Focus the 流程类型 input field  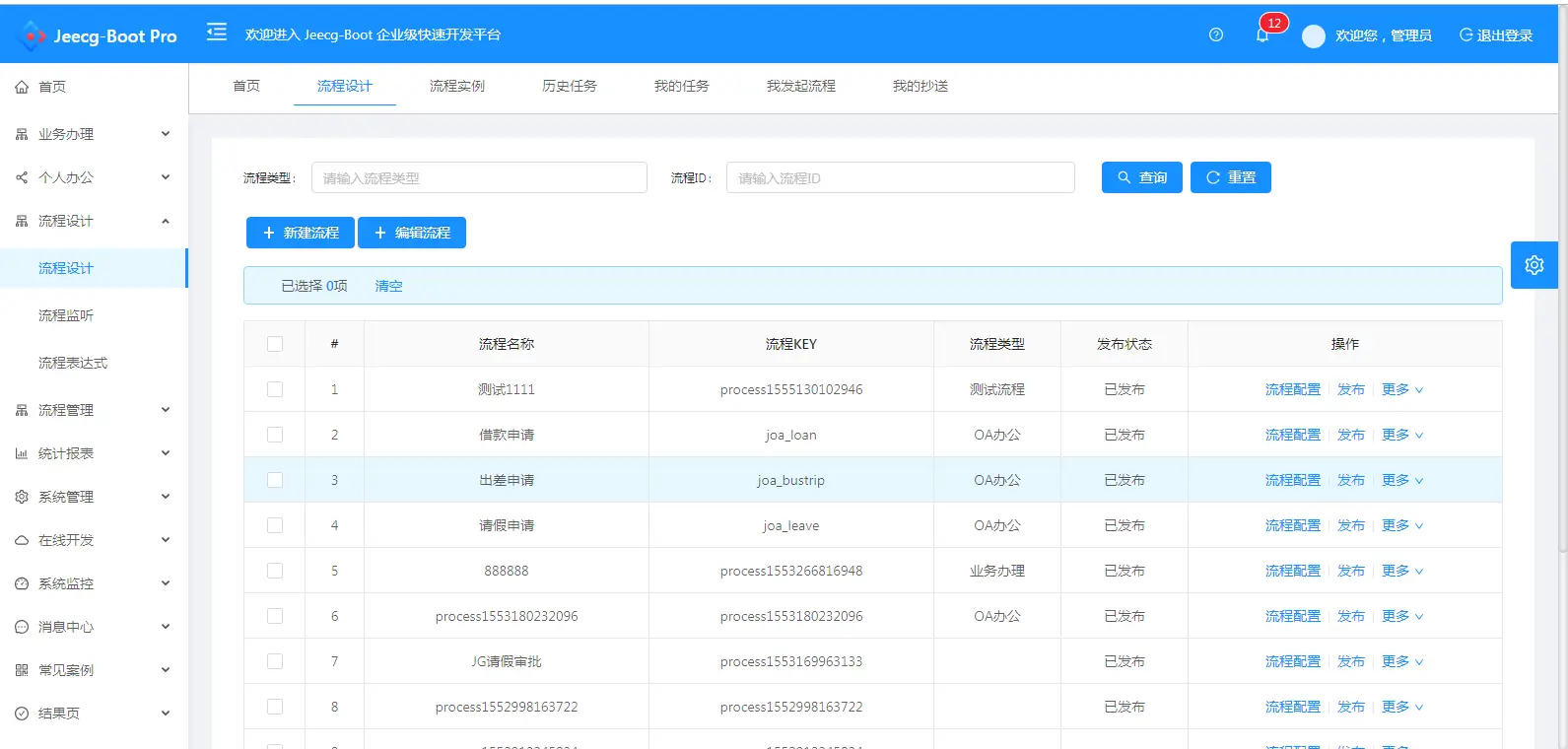coord(479,177)
